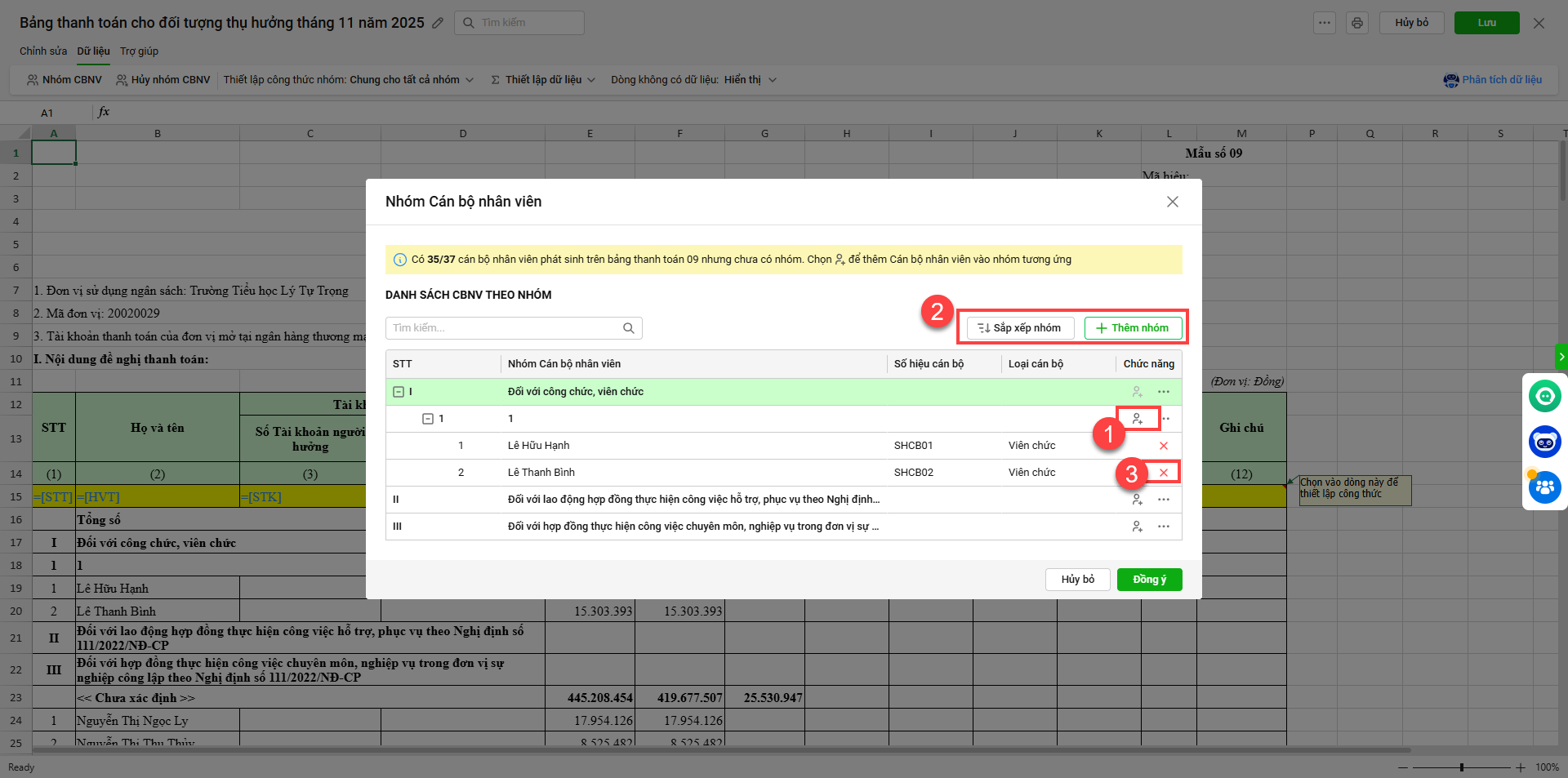Click the Sắp xếp nhóm button
1568x778 pixels.
(1020, 328)
